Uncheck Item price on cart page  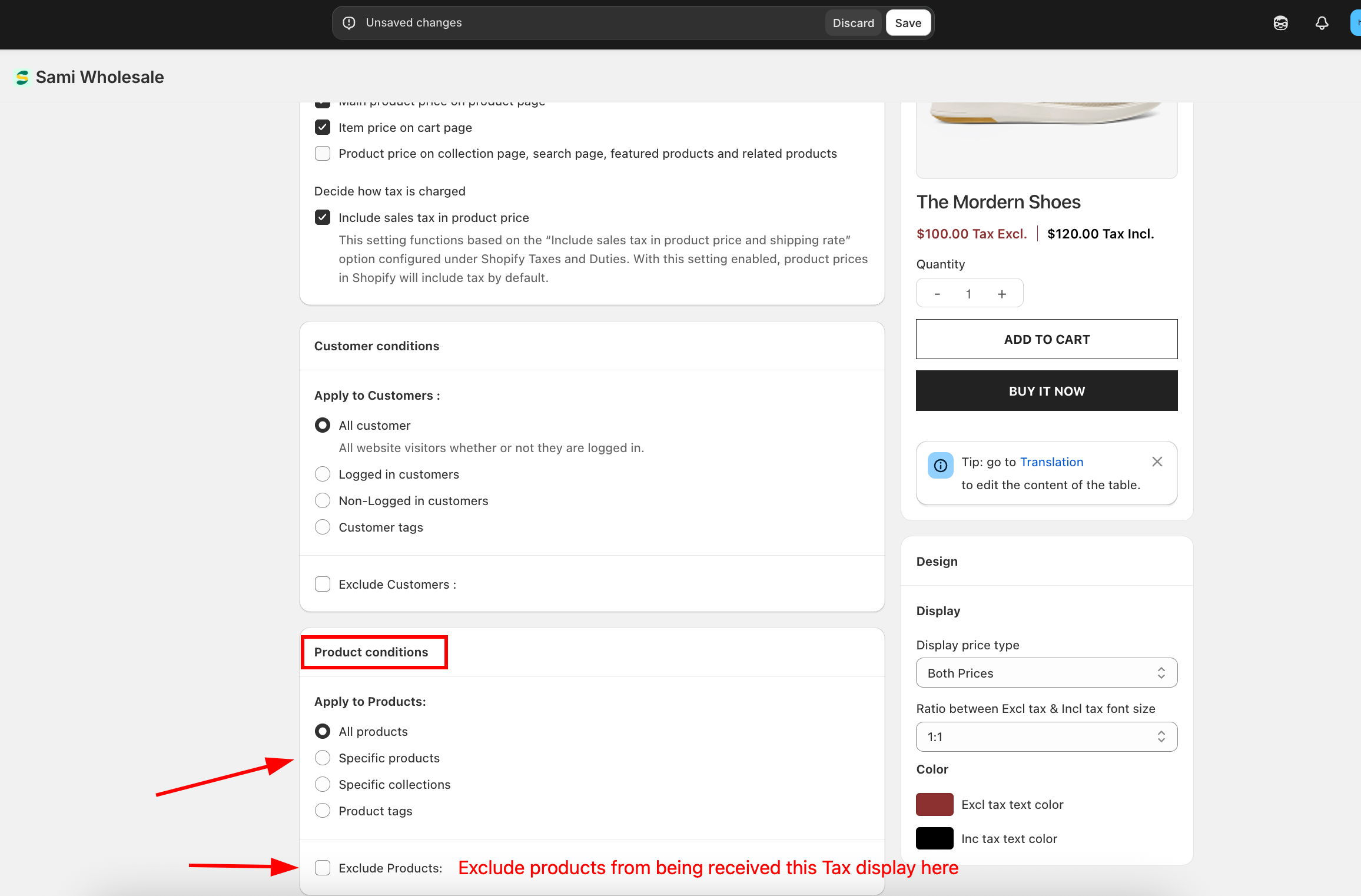322,127
